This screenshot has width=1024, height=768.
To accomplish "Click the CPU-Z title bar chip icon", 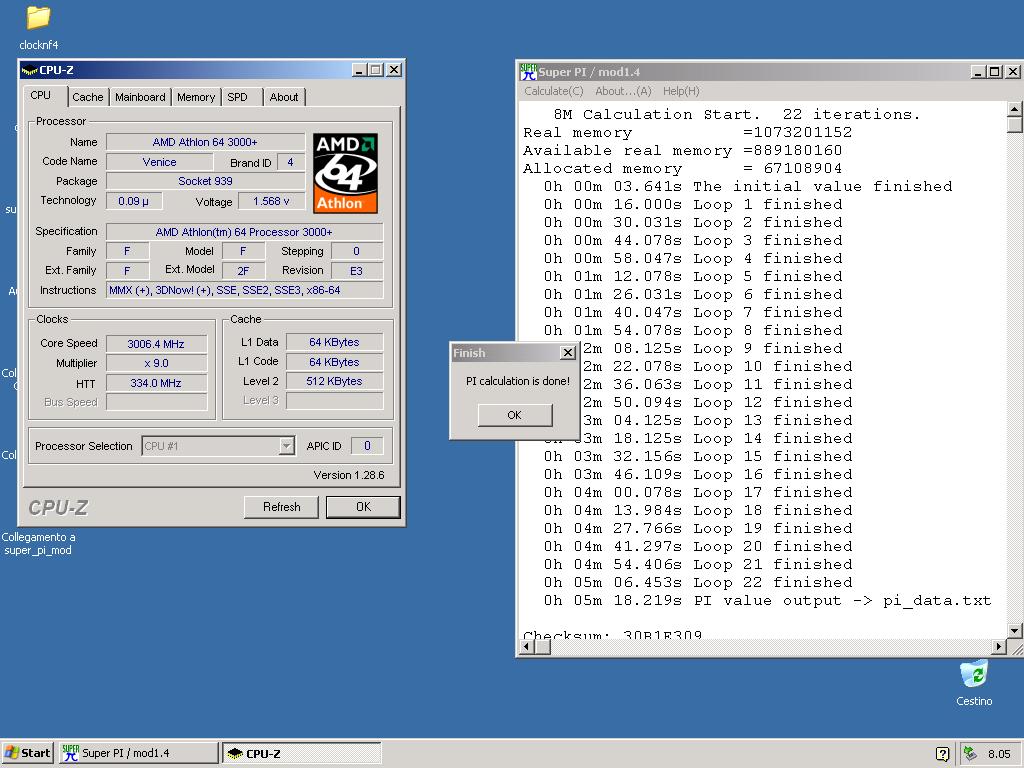I will click(x=29, y=70).
